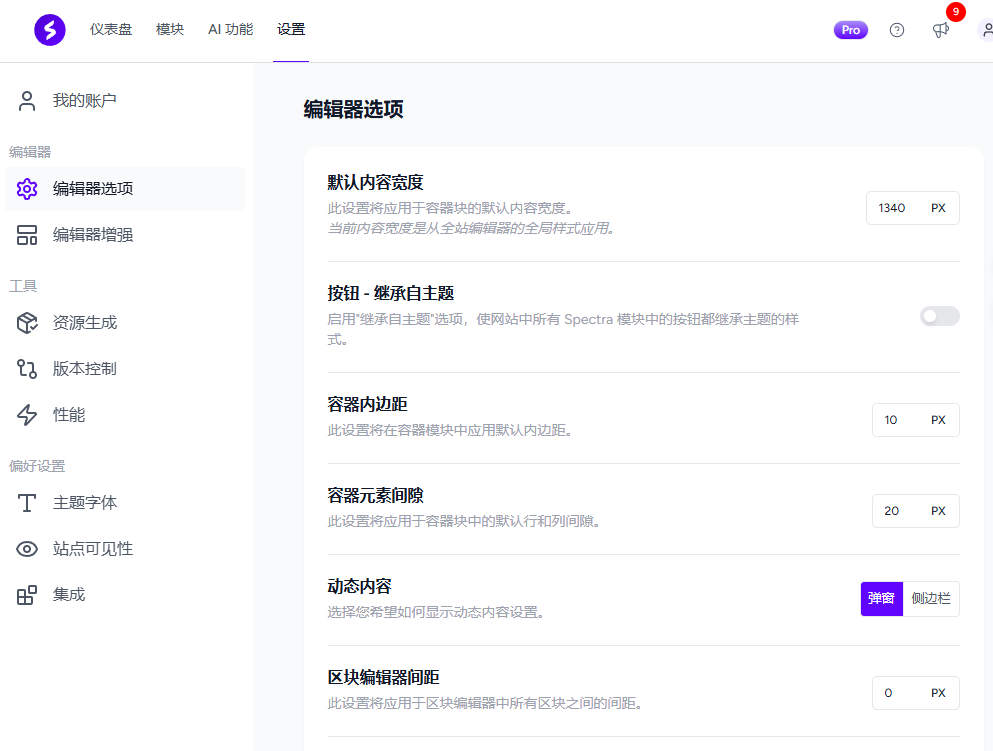Screen dimensions: 993x751
Task: Open the 模块 tab
Action: pos(170,30)
